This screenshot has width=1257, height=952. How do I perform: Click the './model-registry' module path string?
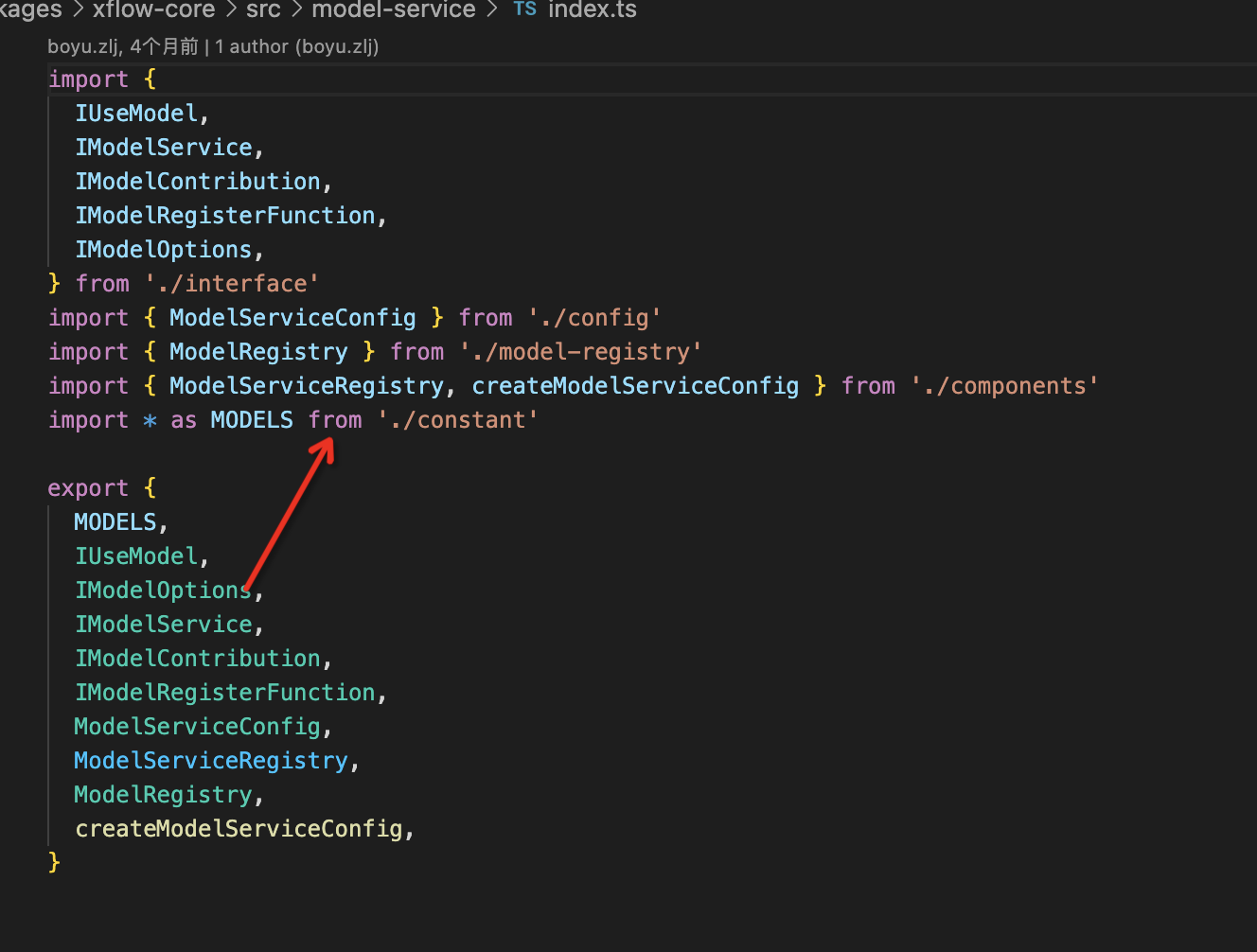581,352
